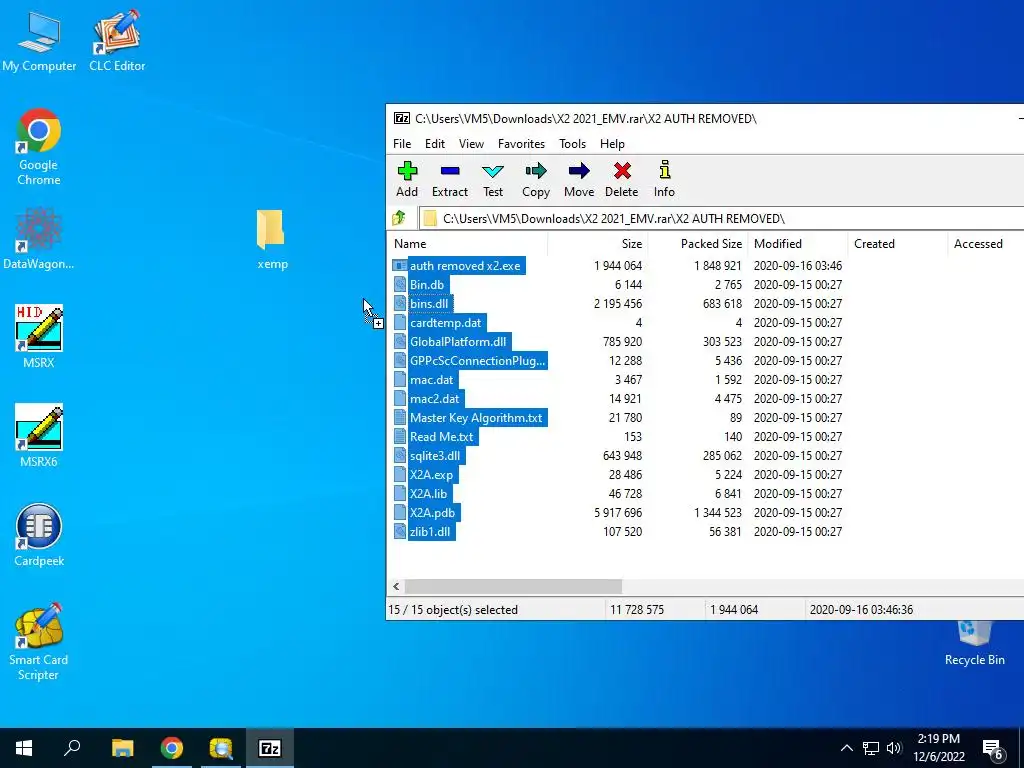Click the magnifier folder taskbar app
This screenshot has height=768, width=1024.
(221, 748)
